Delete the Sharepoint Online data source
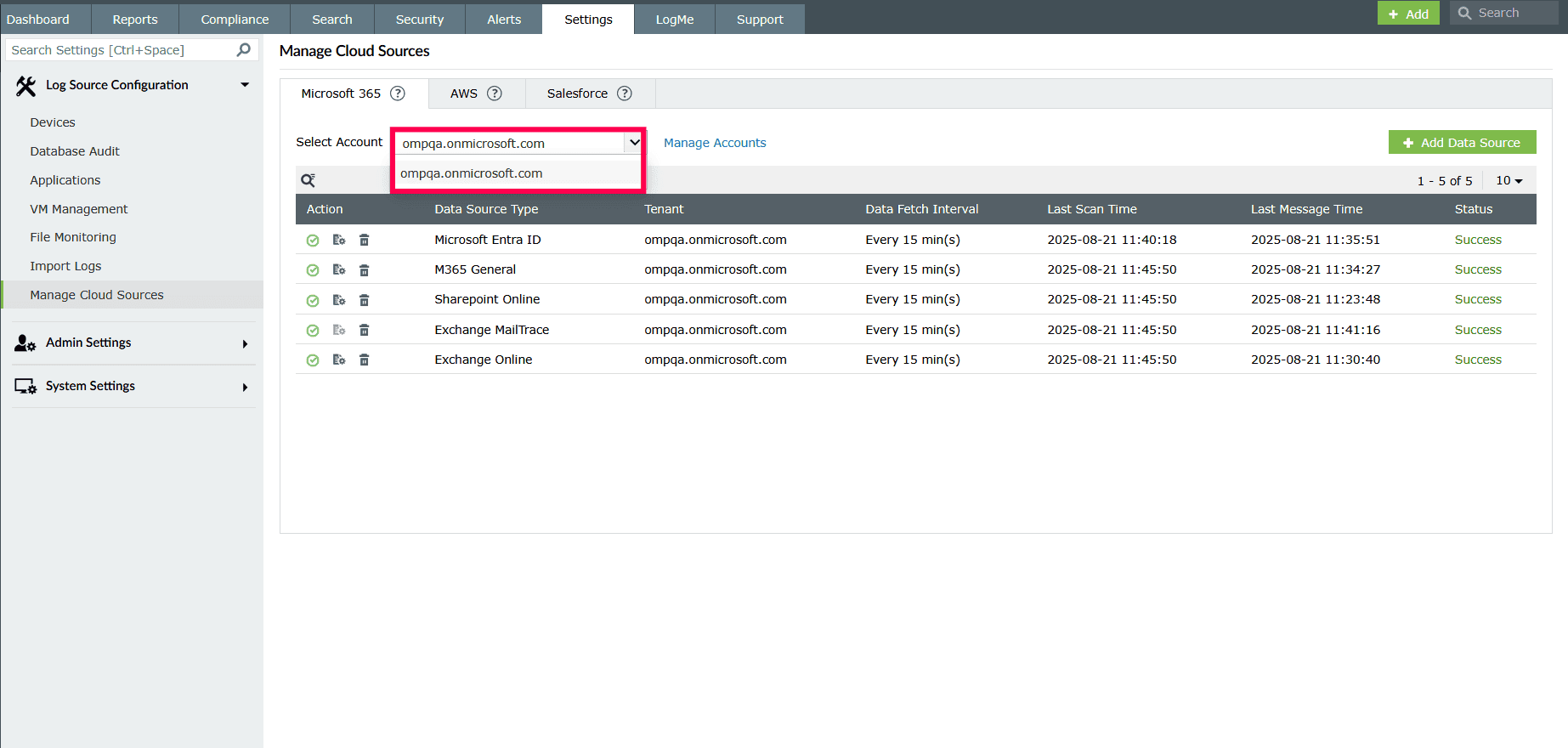Viewport: 1568px width, 748px height. click(364, 300)
